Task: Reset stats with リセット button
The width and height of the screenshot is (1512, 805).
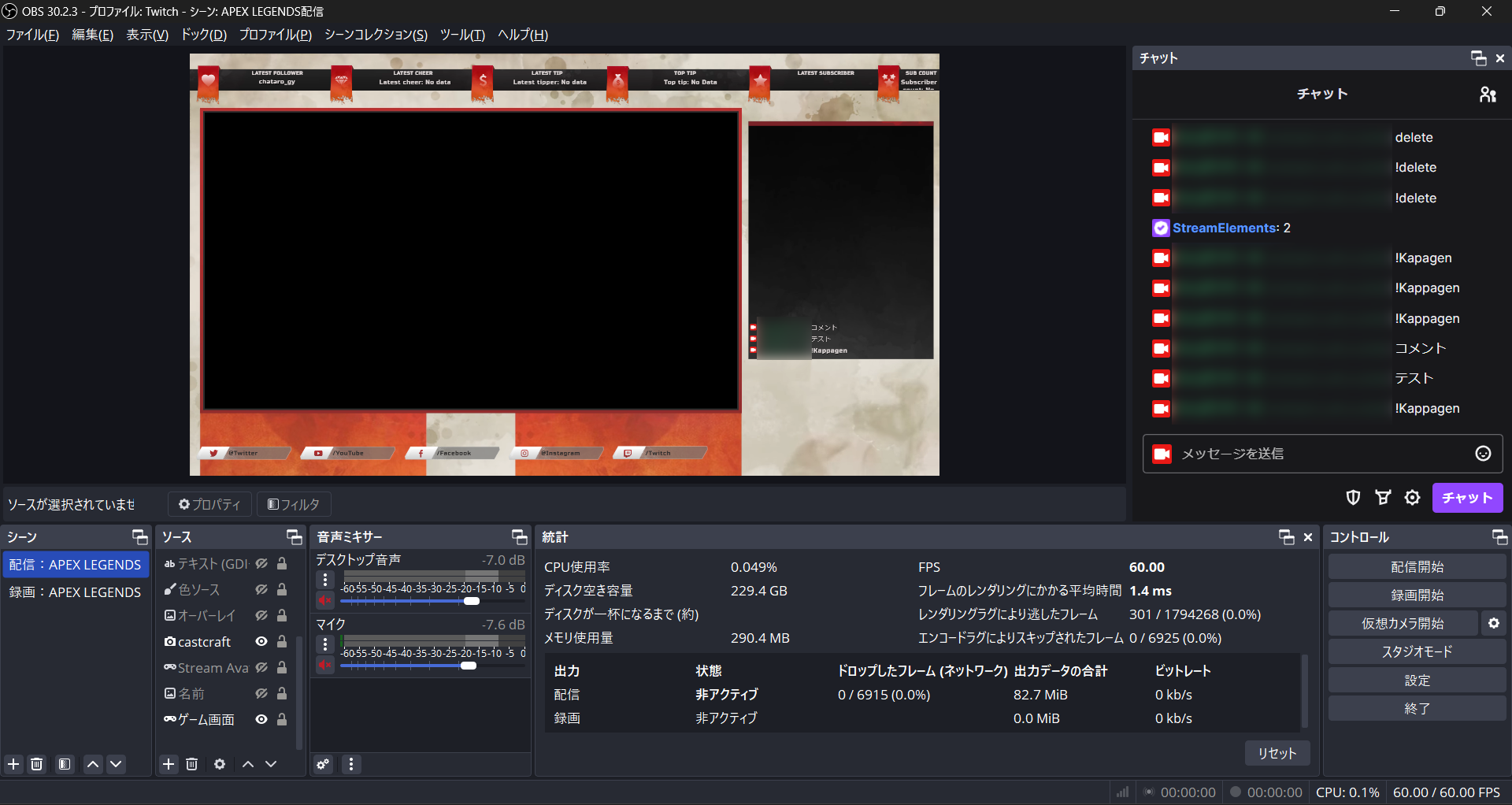Action: pyautogui.click(x=1277, y=753)
